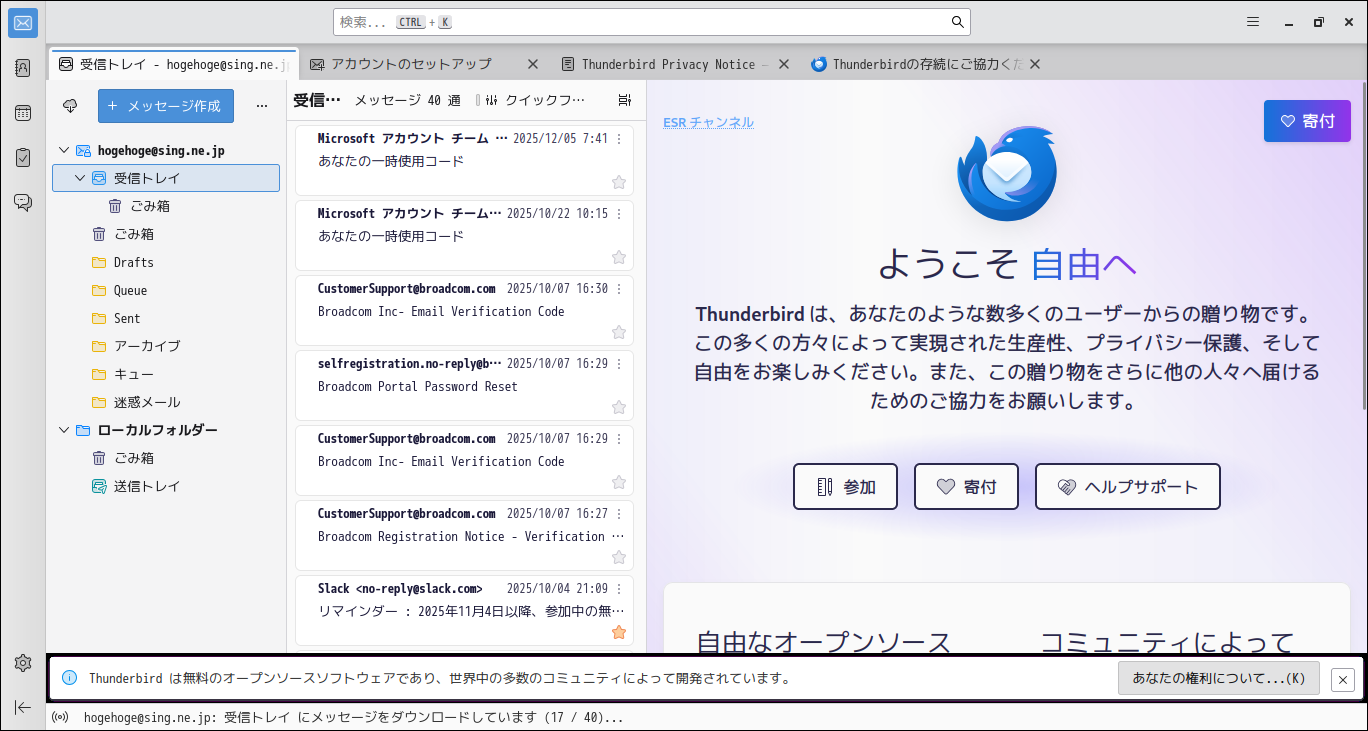Open actions menu for Slack message
Screen dimensions: 1368x731
pos(619,589)
